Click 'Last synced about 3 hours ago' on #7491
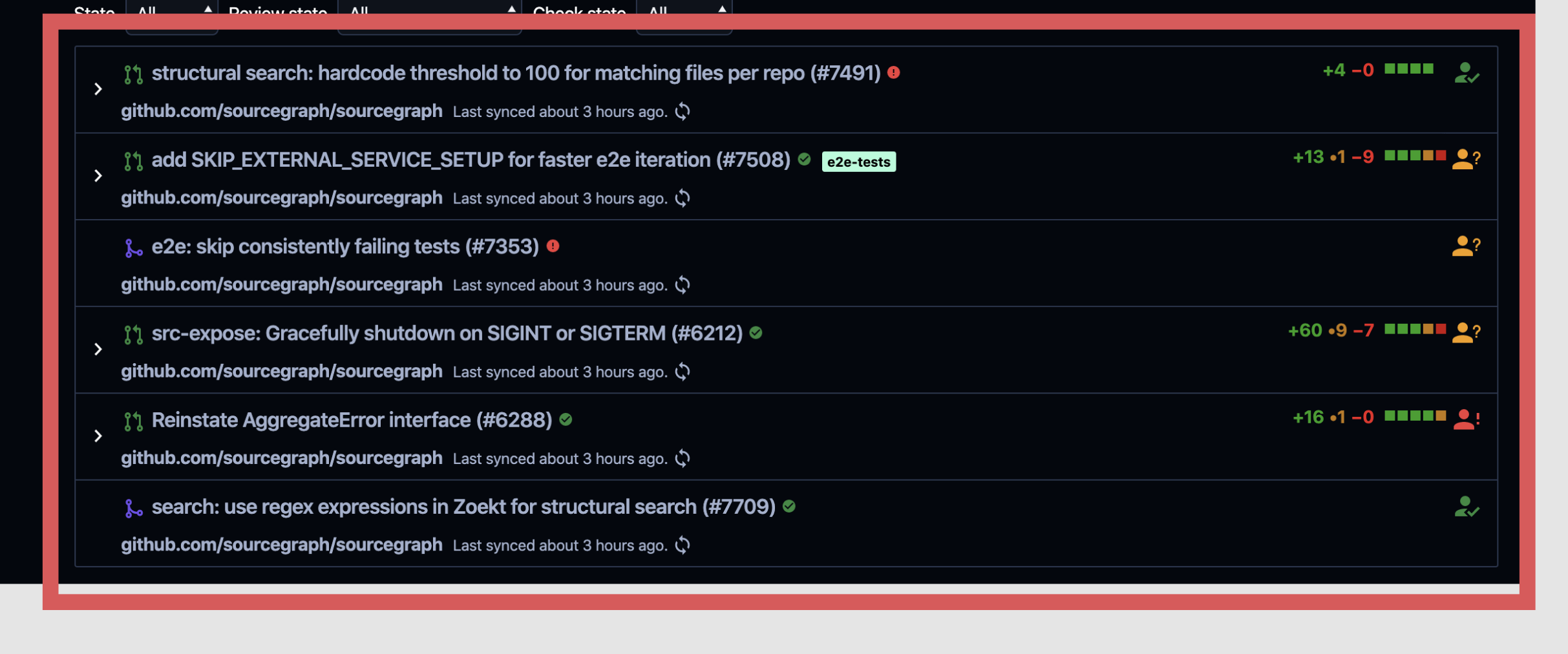The height and width of the screenshot is (654, 1568). tap(560, 112)
